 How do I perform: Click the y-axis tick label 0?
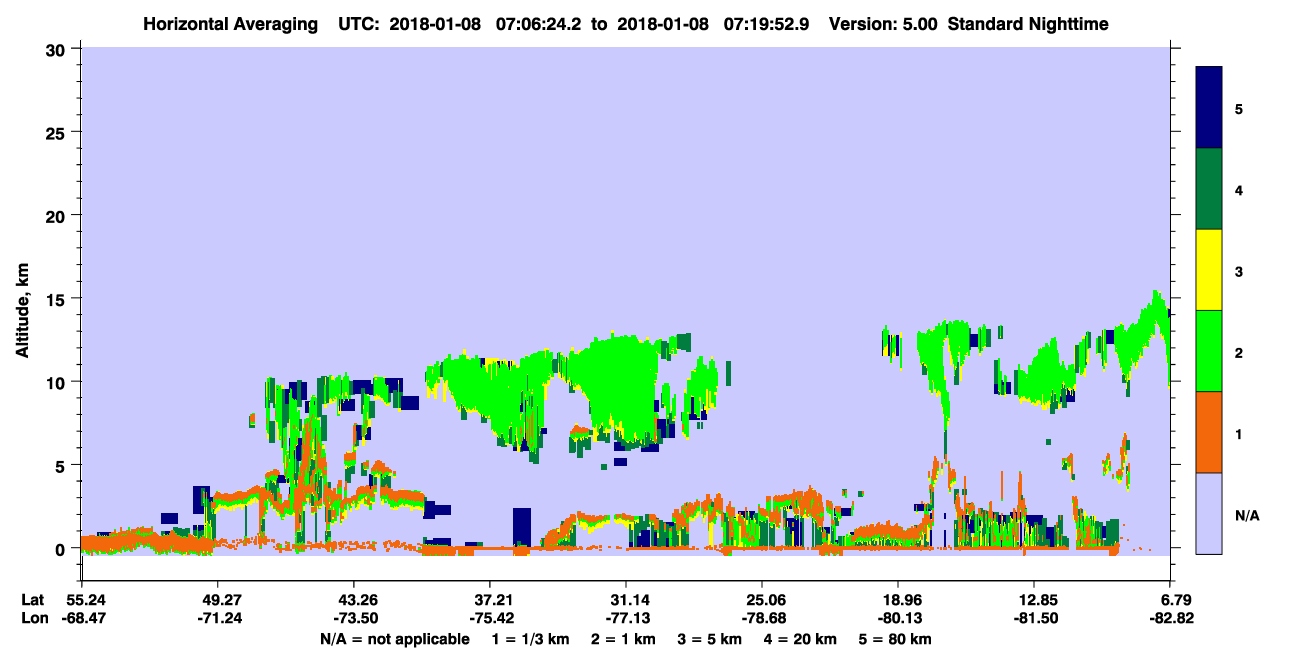pyautogui.click(x=63, y=549)
